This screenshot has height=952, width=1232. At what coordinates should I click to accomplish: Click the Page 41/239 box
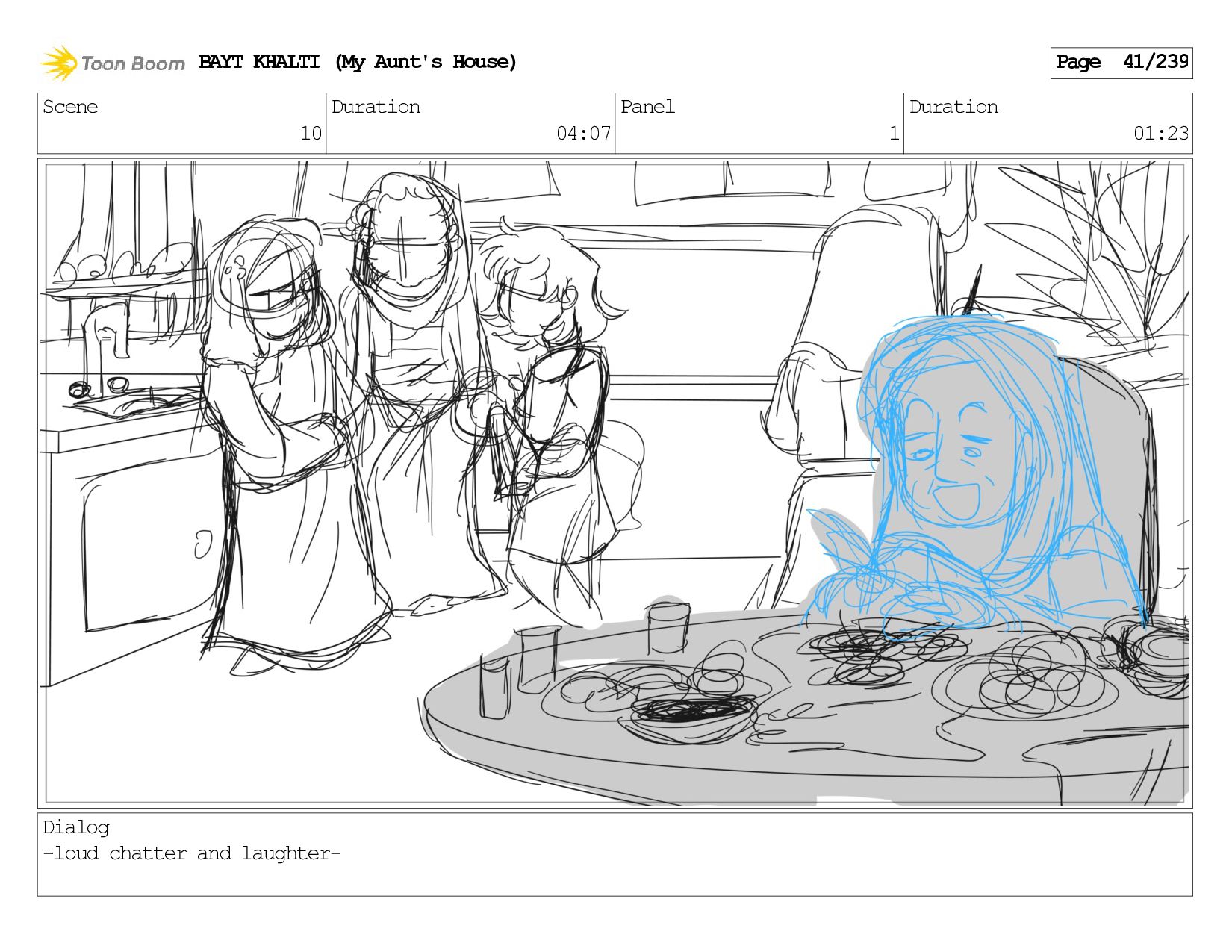pyautogui.click(x=1121, y=63)
